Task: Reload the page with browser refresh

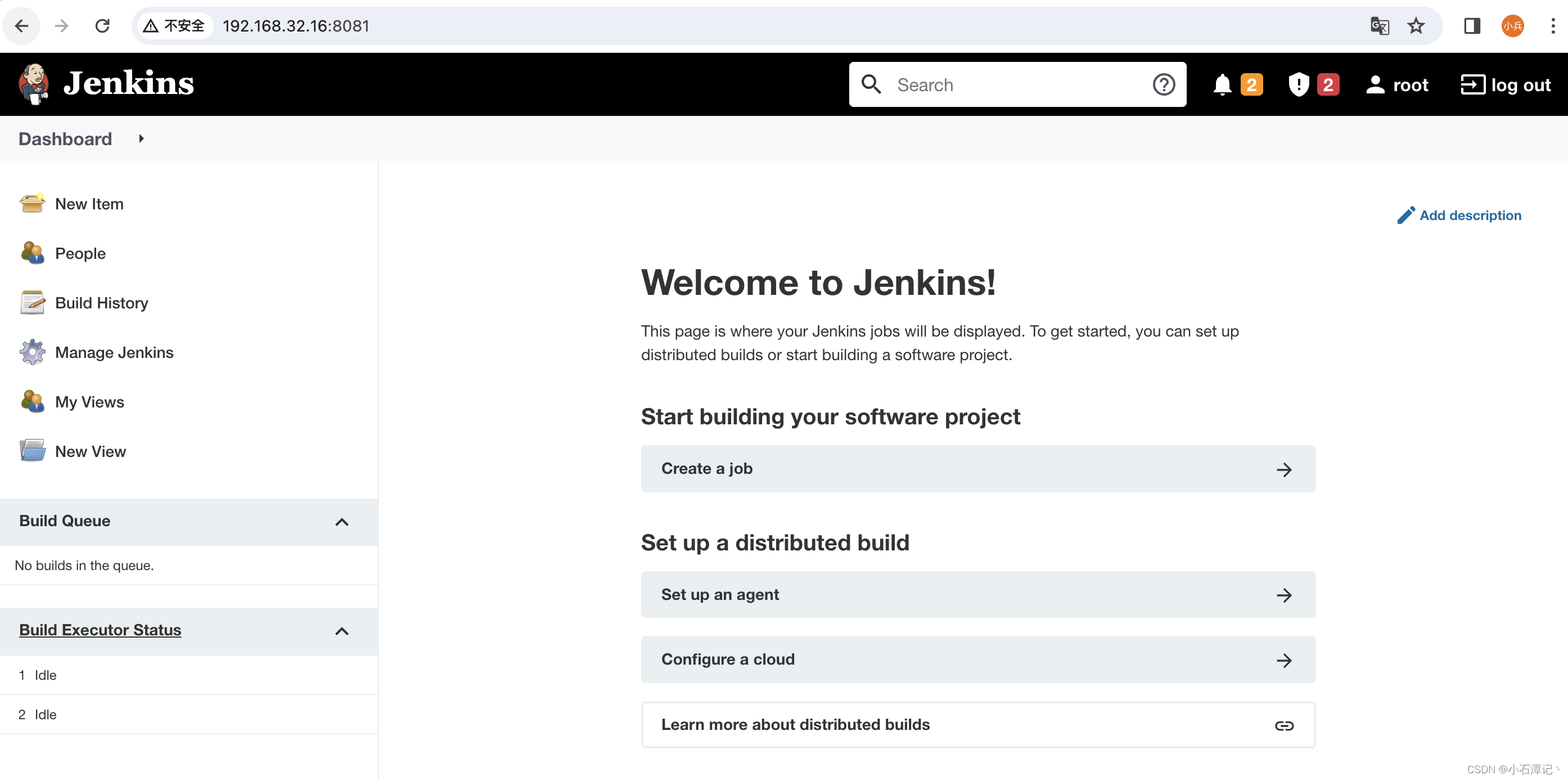Action: click(x=102, y=25)
